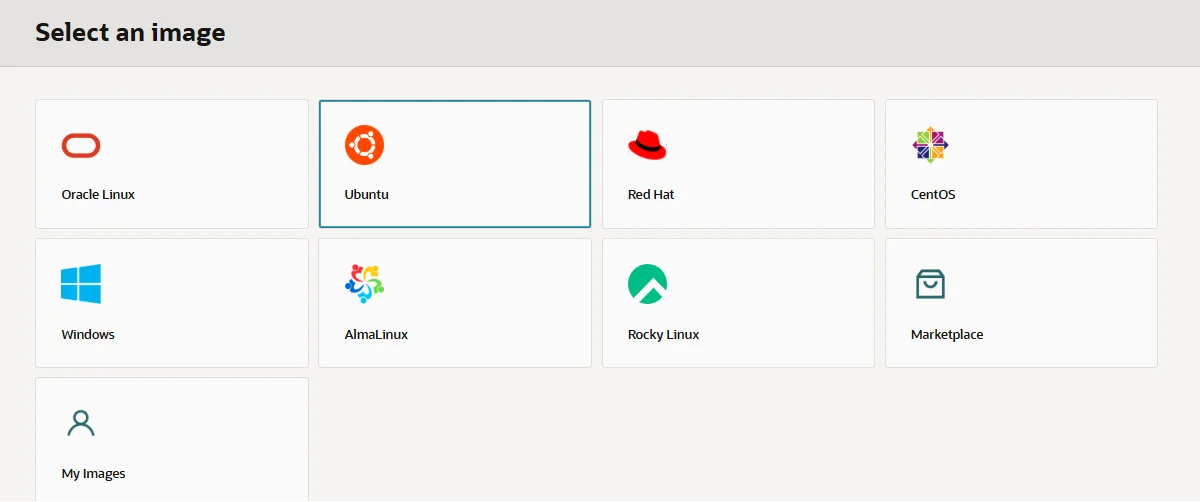
Task: Click the My Images person icon
Action: click(81, 423)
